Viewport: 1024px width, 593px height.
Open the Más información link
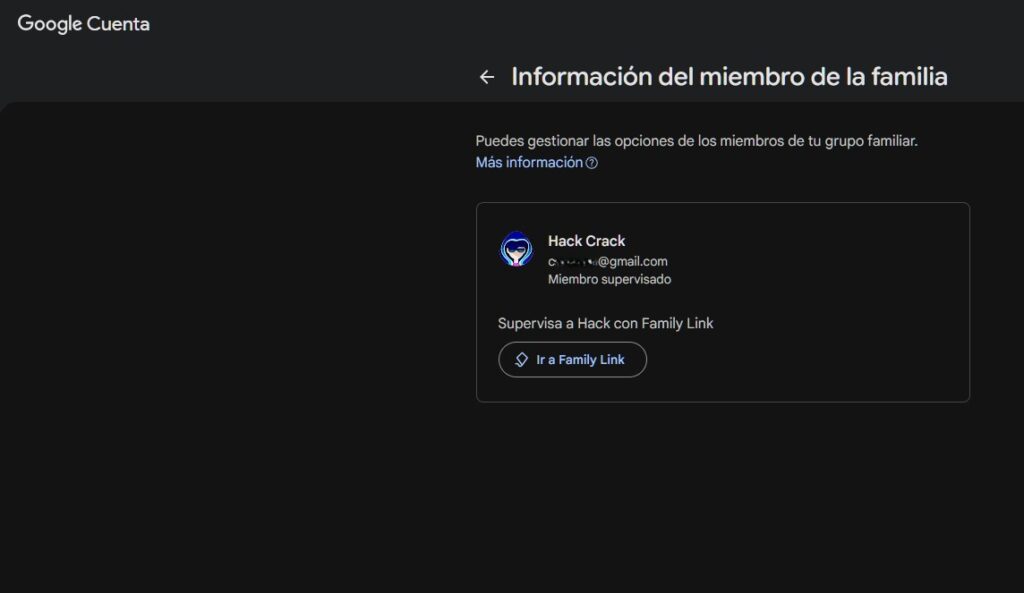529,163
